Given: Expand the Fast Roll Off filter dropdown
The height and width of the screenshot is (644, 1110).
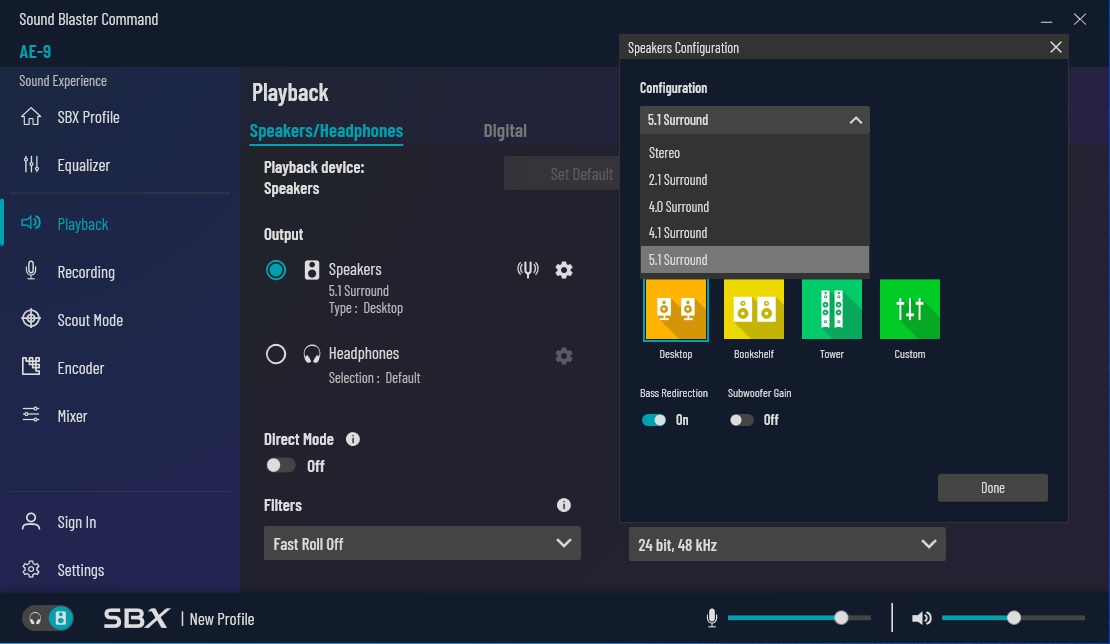Looking at the screenshot, I should [x=422, y=544].
